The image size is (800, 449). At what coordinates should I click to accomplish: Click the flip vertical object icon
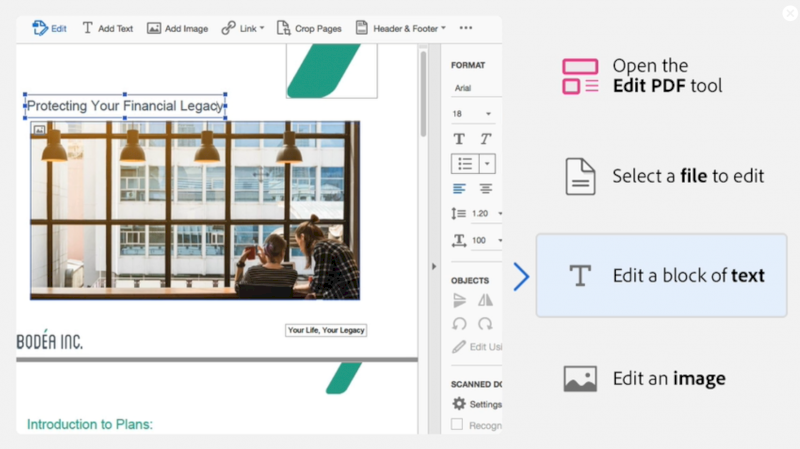[x=459, y=301]
